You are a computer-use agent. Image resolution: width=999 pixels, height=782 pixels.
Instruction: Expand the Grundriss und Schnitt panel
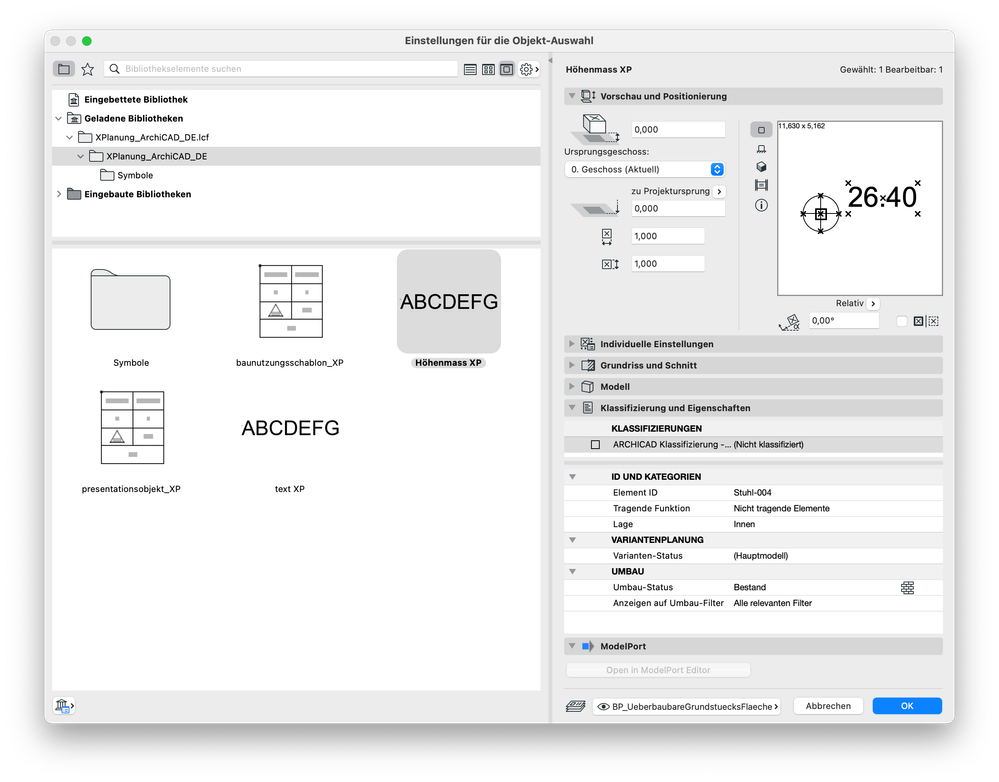[571, 365]
